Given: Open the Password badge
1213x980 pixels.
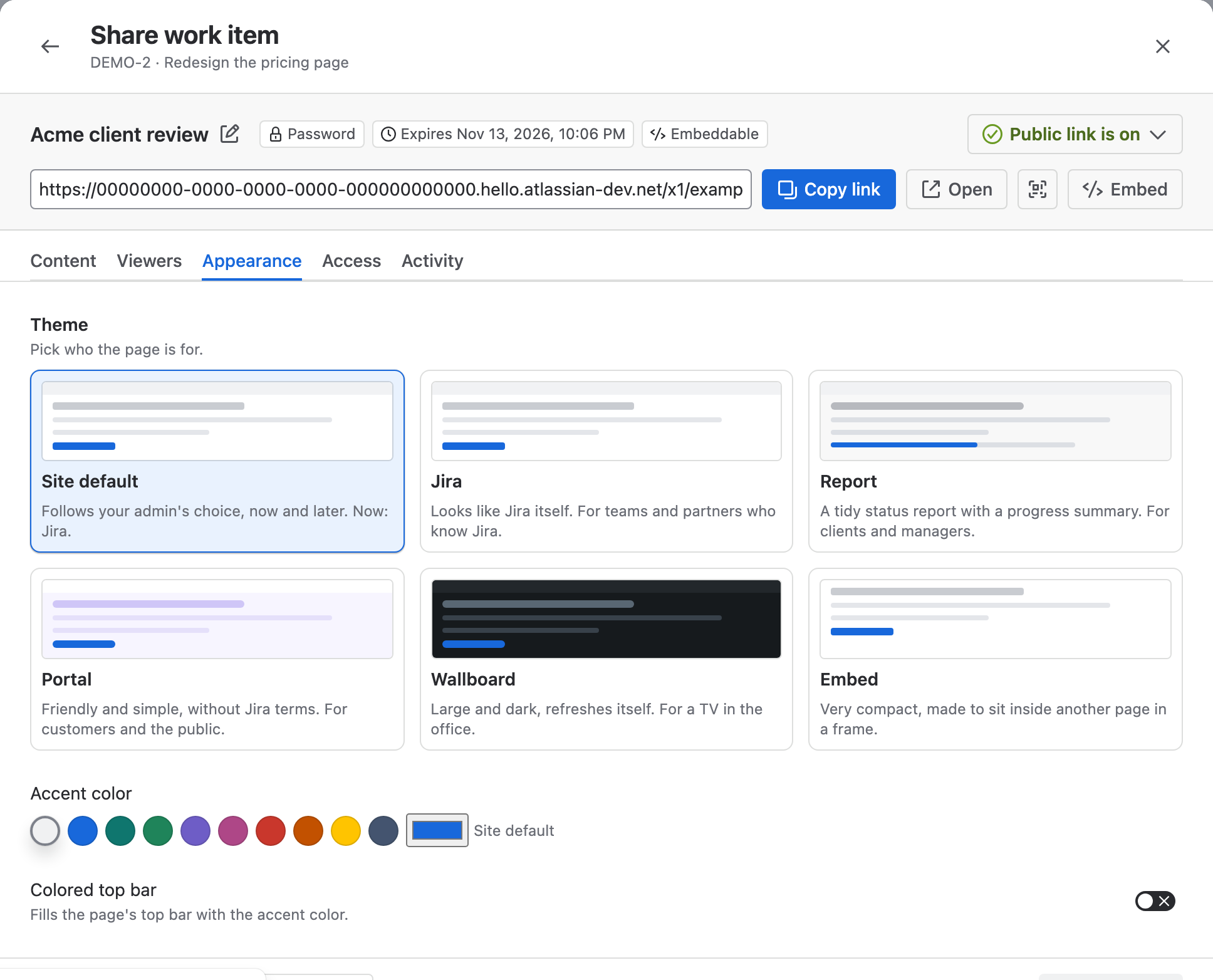Looking at the screenshot, I should pyautogui.click(x=312, y=134).
